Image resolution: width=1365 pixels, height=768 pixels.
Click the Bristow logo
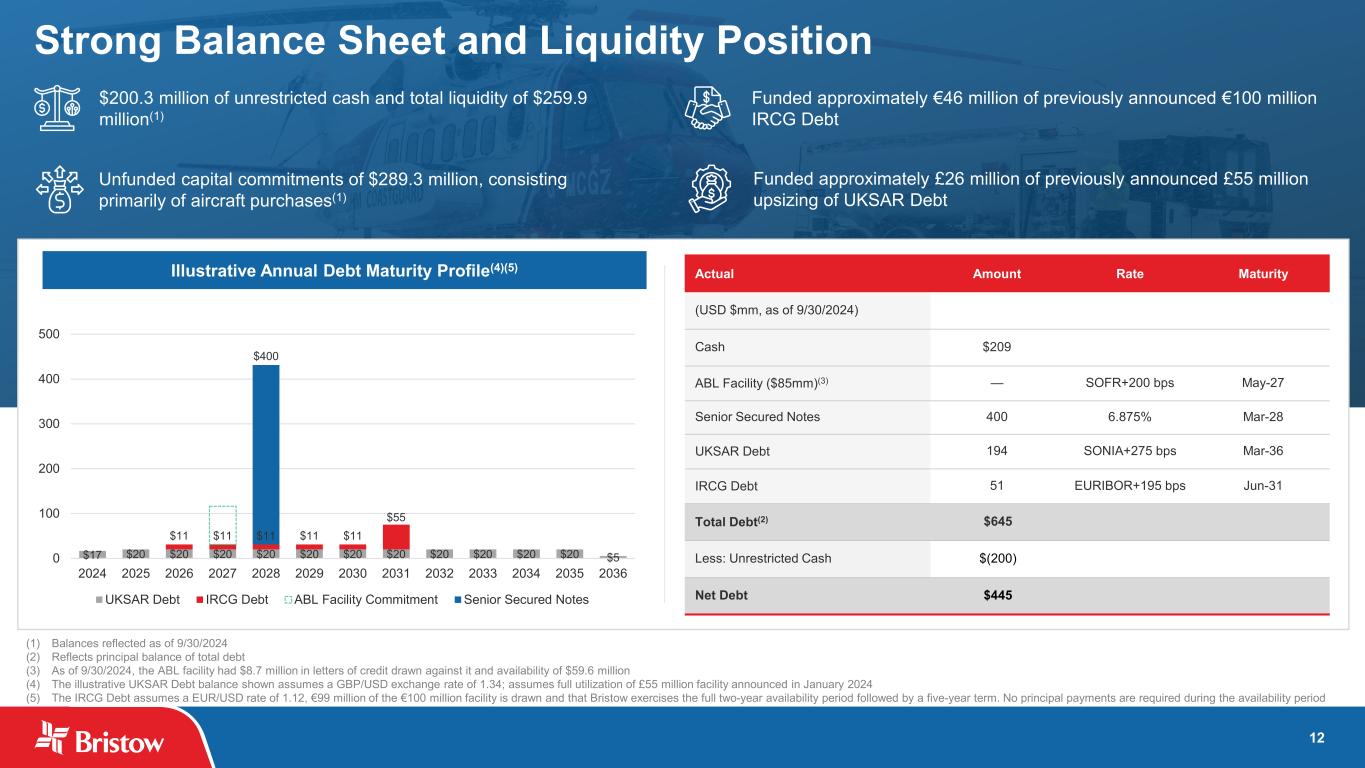point(100,740)
